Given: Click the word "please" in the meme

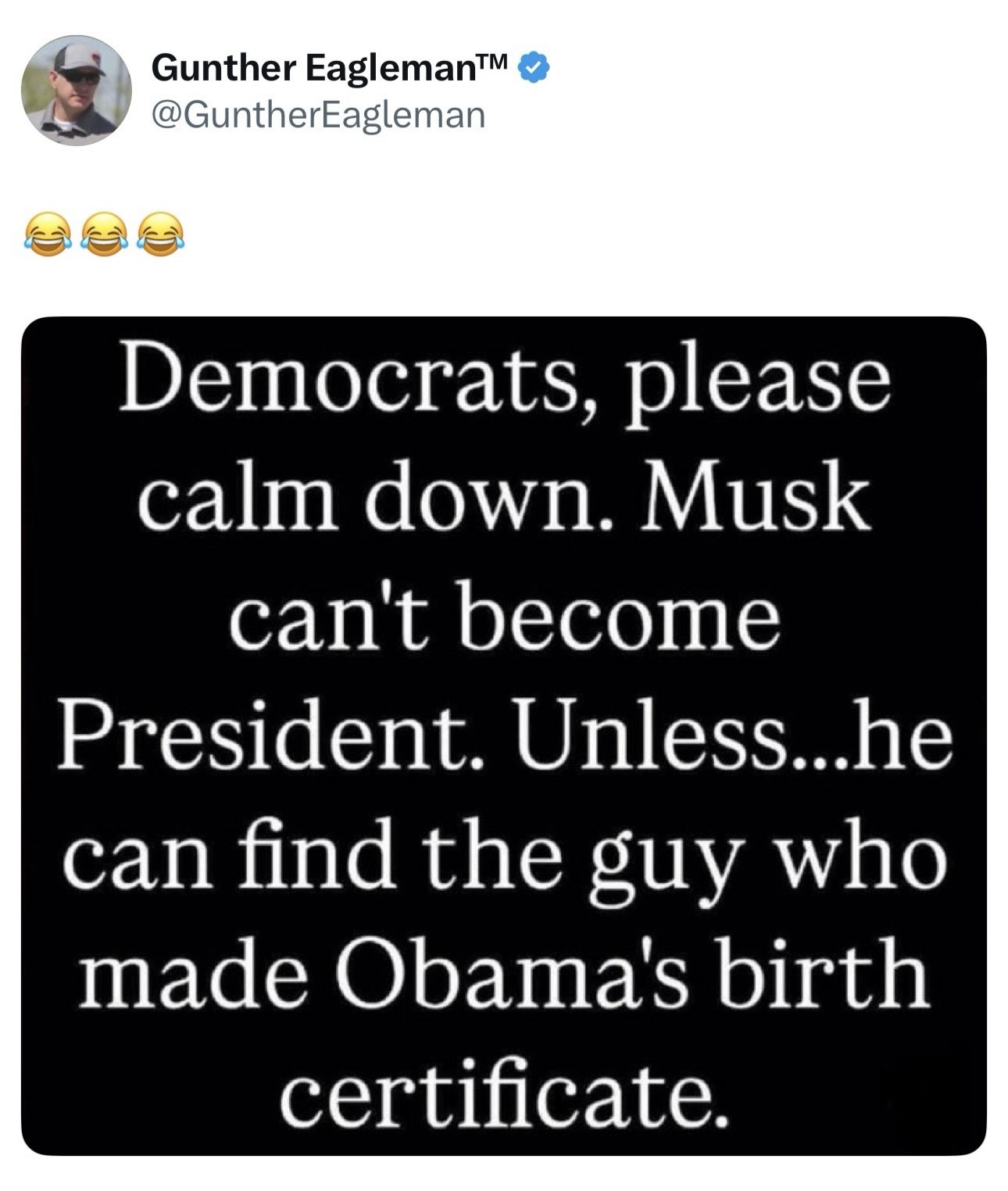Looking at the screenshot, I should pos(756,384).
